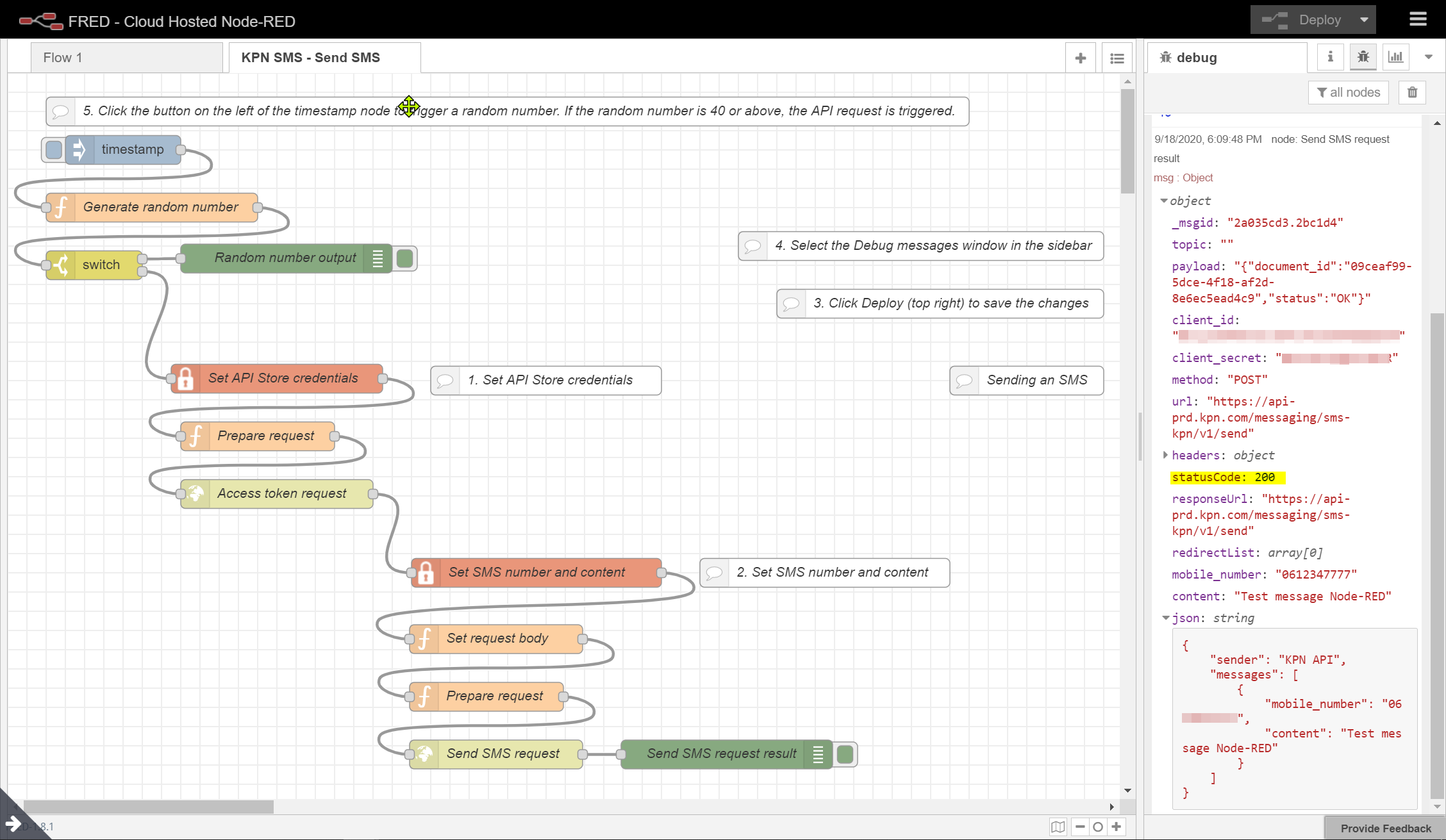Switch to the KPN SMS - Send SMS tab

324,58
